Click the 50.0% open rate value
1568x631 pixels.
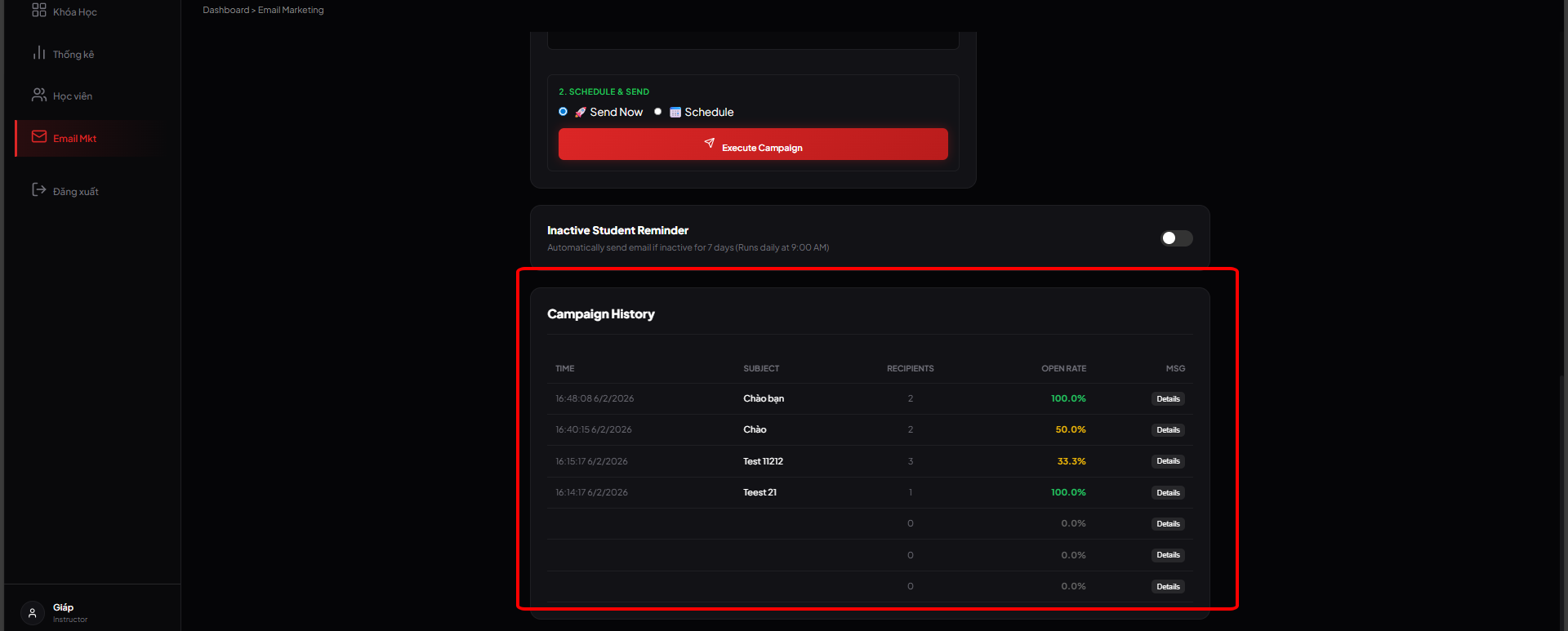click(1070, 429)
